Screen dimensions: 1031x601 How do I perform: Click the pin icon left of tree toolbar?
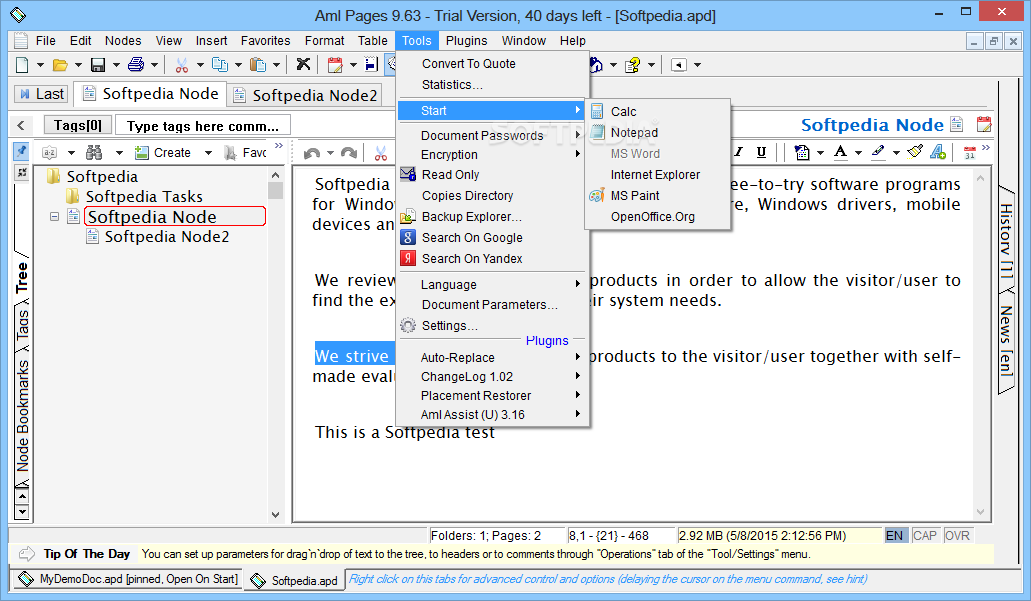pos(22,151)
